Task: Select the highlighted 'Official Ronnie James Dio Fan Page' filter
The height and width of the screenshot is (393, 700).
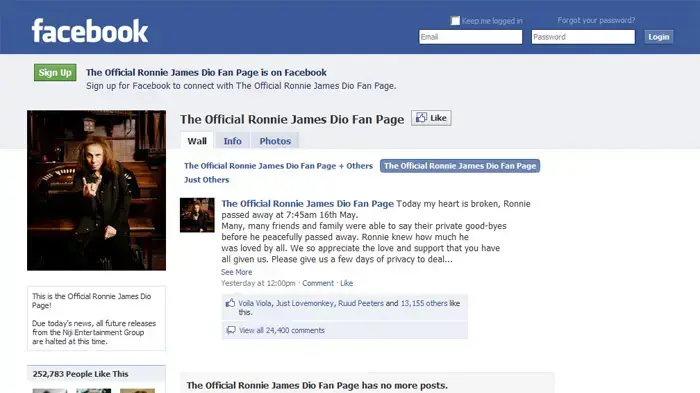Action: 460,166
